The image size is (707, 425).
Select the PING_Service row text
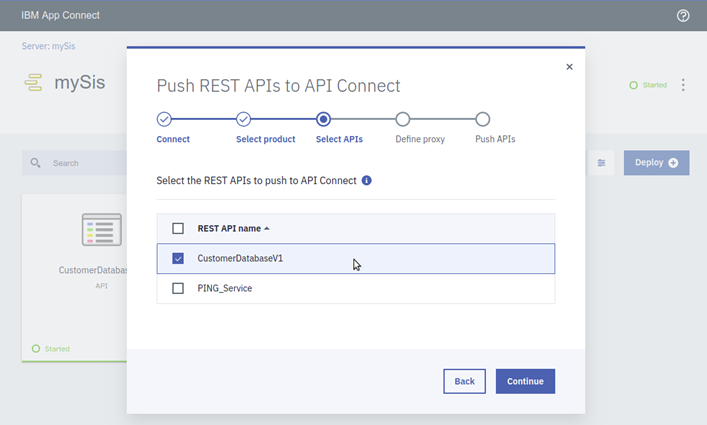tap(225, 288)
